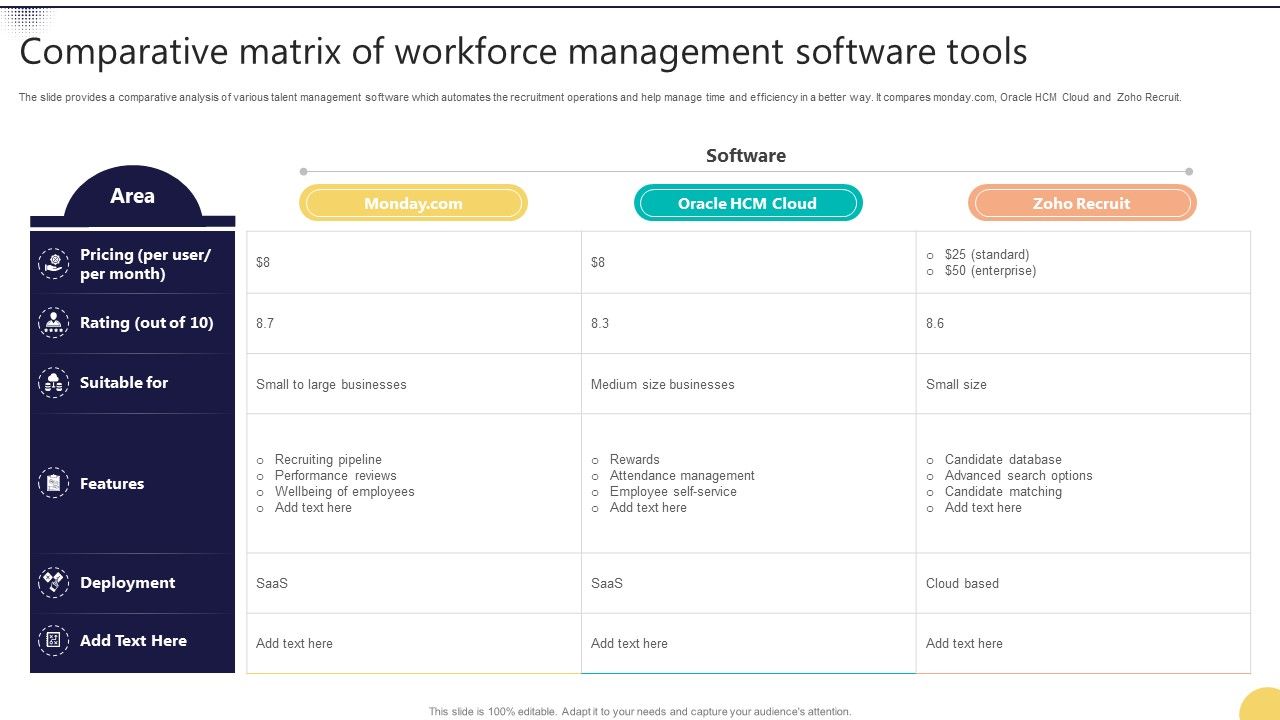
Task: Click the 8.3 rating value
Action: pos(600,323)
